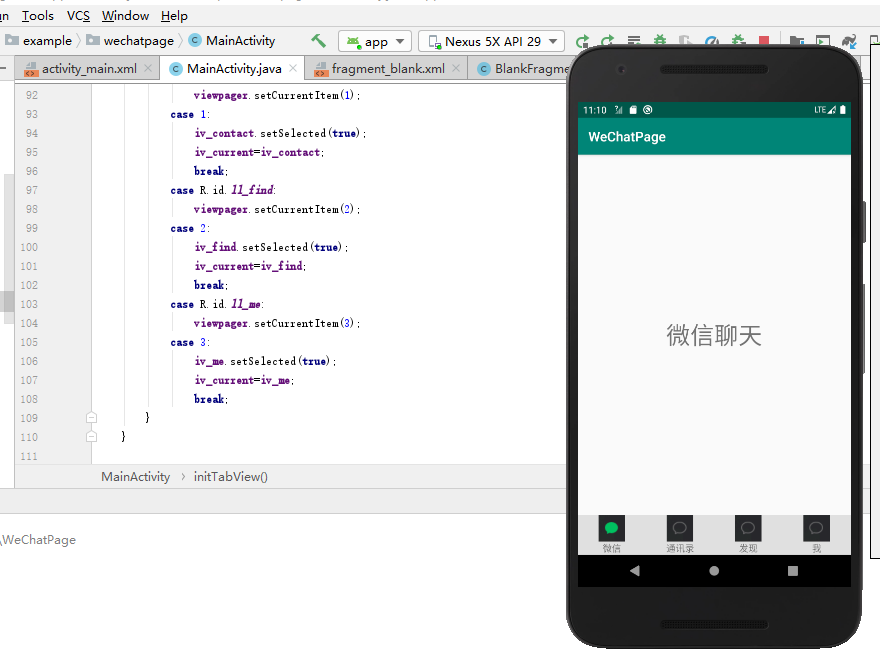Click the Rerun app icon
The width and height of the screenshot is (880, 661).
pyautogui.click(x=583, y=41)
